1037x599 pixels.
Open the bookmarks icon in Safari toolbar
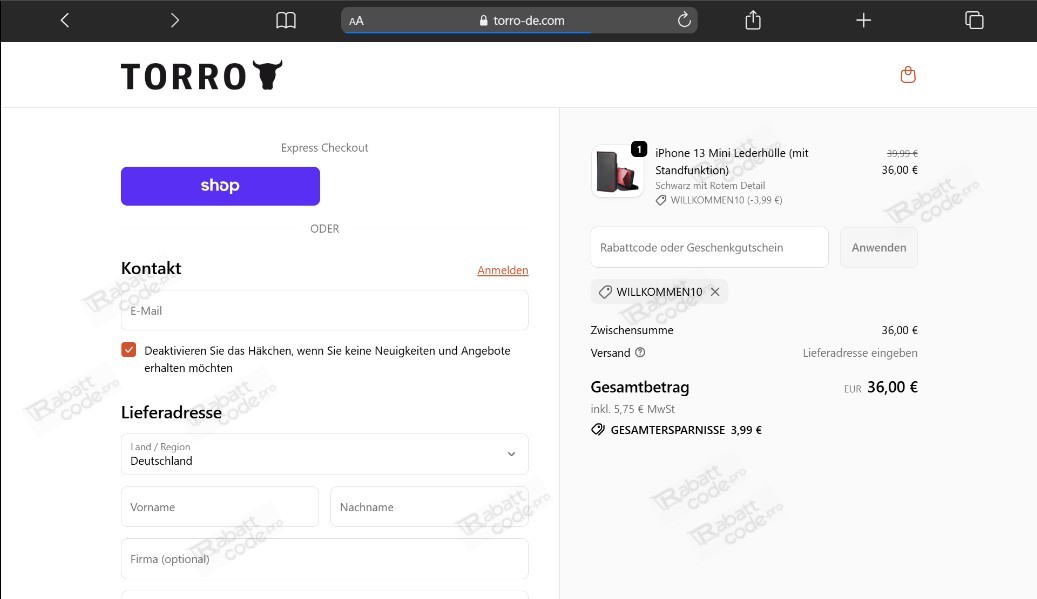[x=286, y=19]
